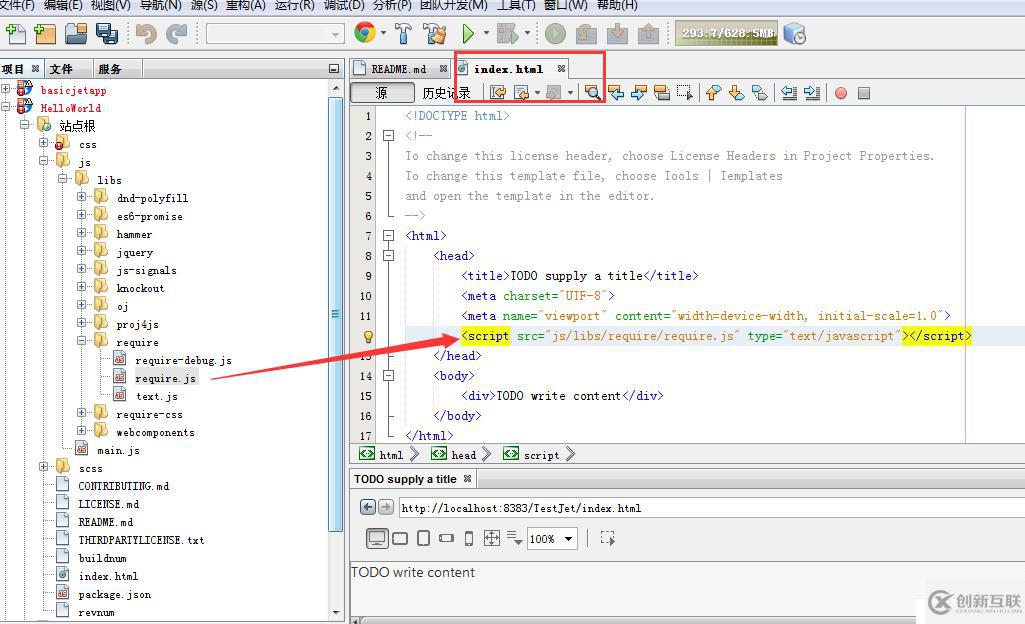Click the Clean and Build broom icon
The width and height of the screenshot is (1025, 624).
pyautogui.click(x=434, y=33)
